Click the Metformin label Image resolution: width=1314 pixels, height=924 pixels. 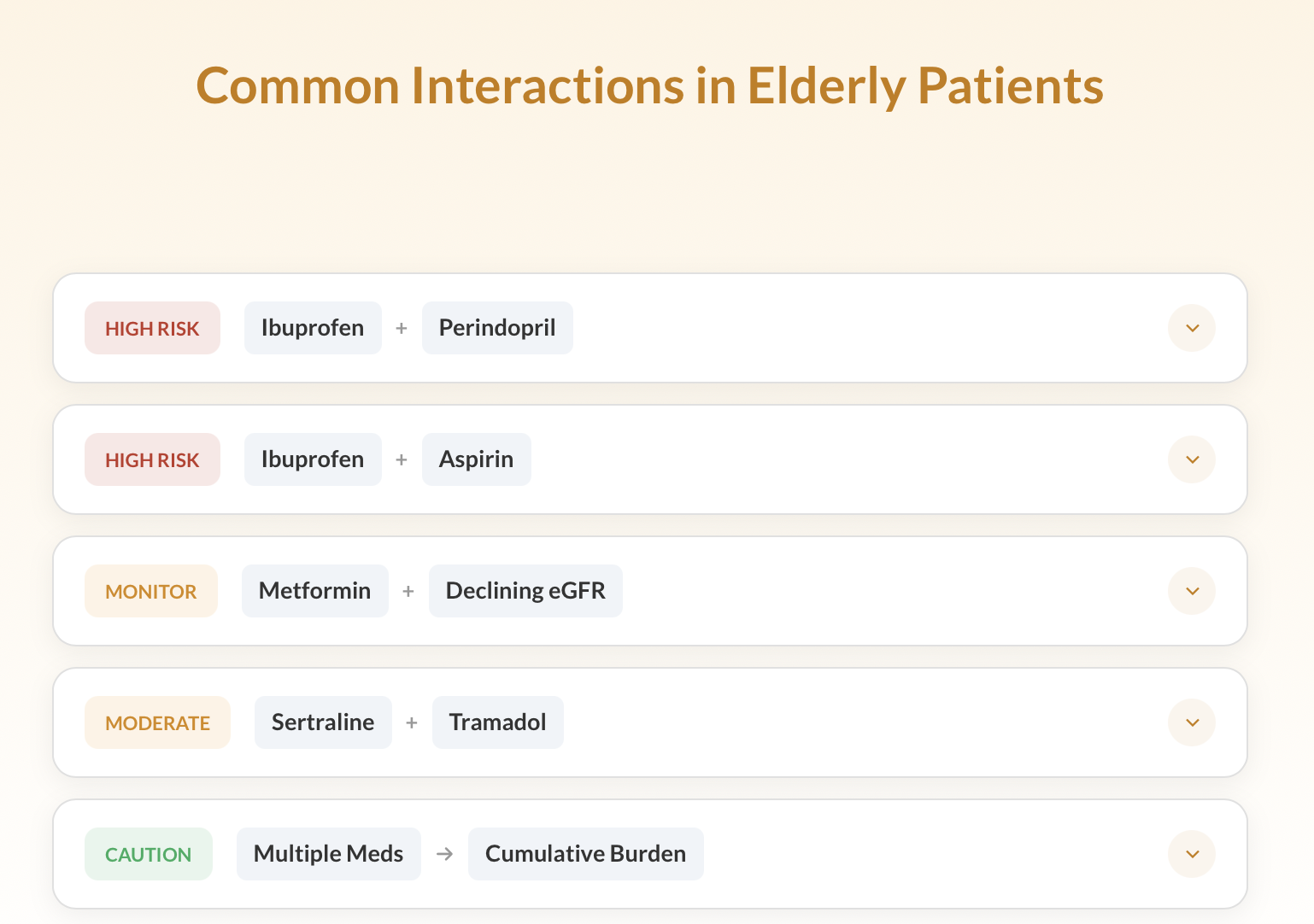point(314,590)
